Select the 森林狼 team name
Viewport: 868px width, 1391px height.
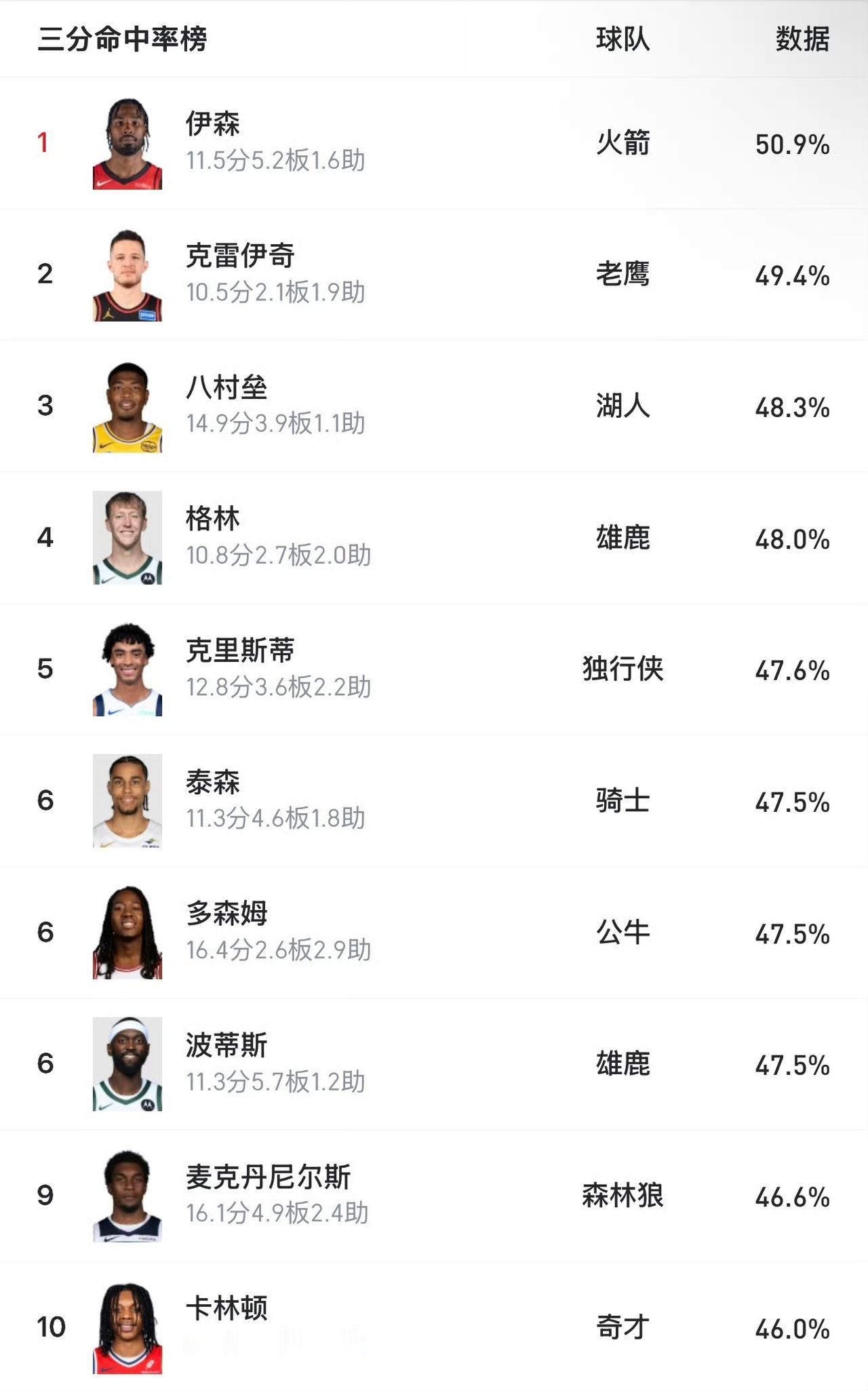[623, 1195]
